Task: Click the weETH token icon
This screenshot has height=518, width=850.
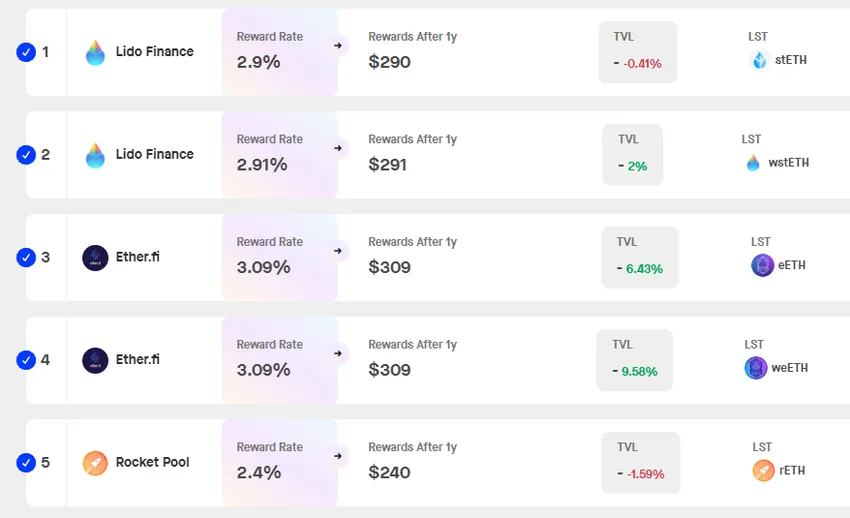Action: coord(756,368)
